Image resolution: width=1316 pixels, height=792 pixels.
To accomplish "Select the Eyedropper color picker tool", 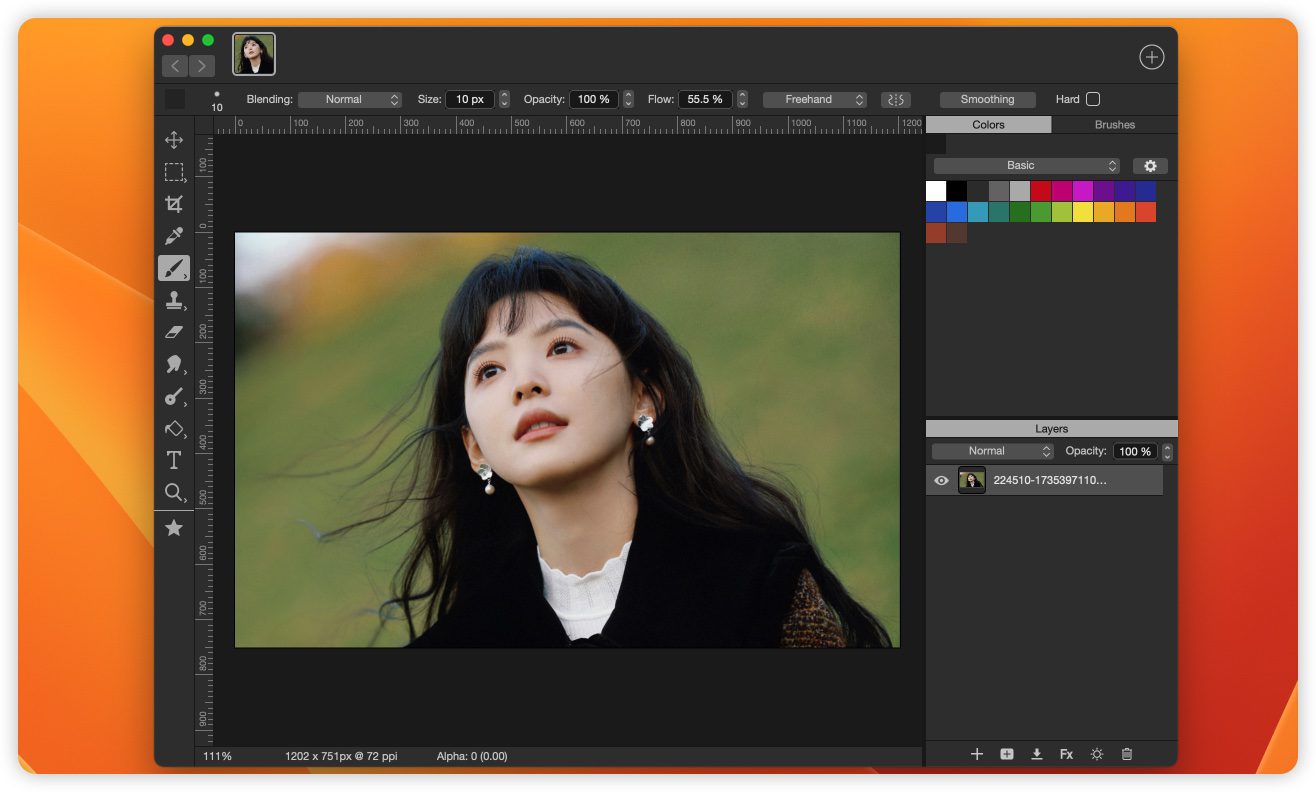I will pos(174,236).
